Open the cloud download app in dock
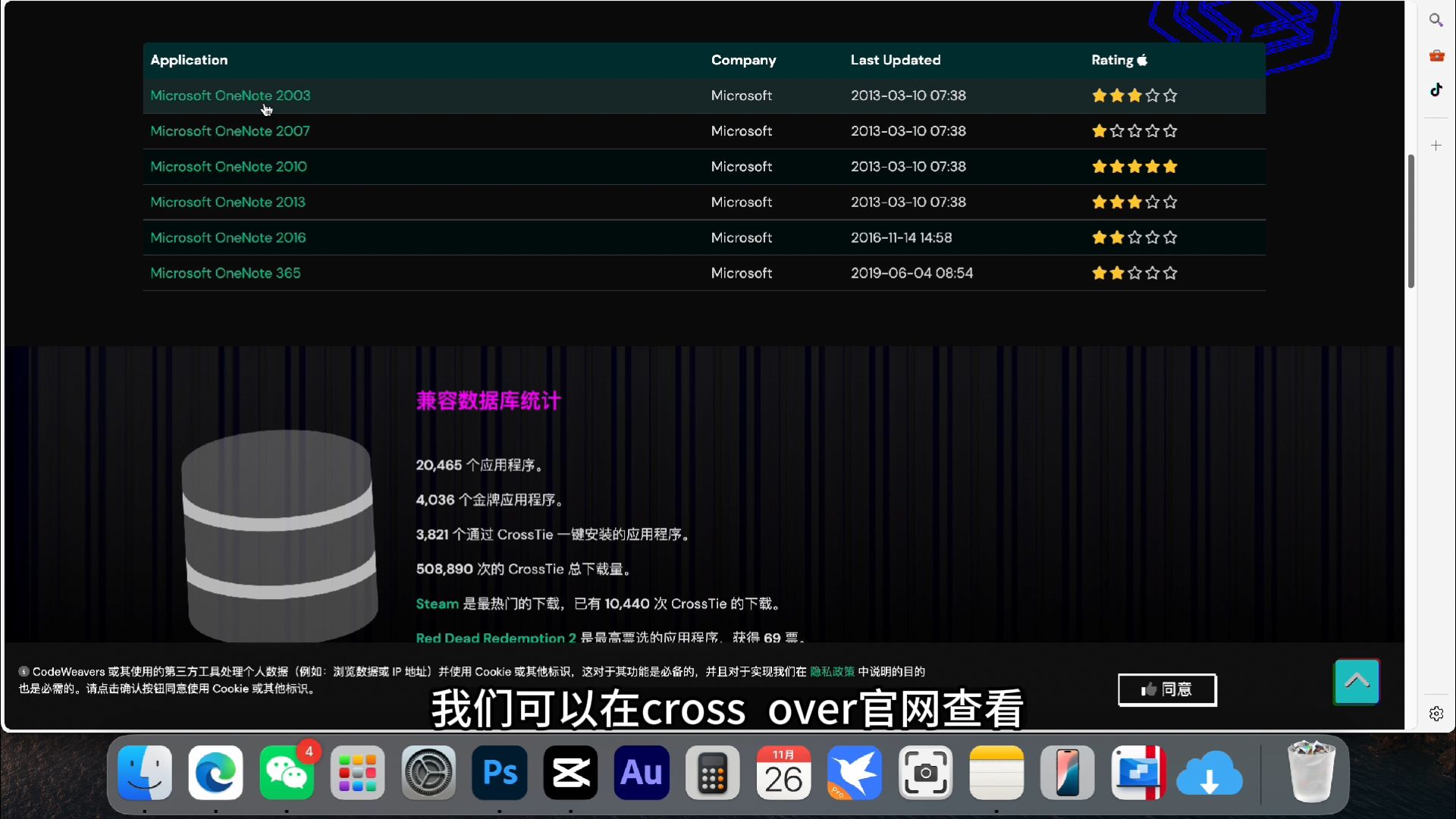The width and height of the screenshot is (1456, 819). [1210, 773]
